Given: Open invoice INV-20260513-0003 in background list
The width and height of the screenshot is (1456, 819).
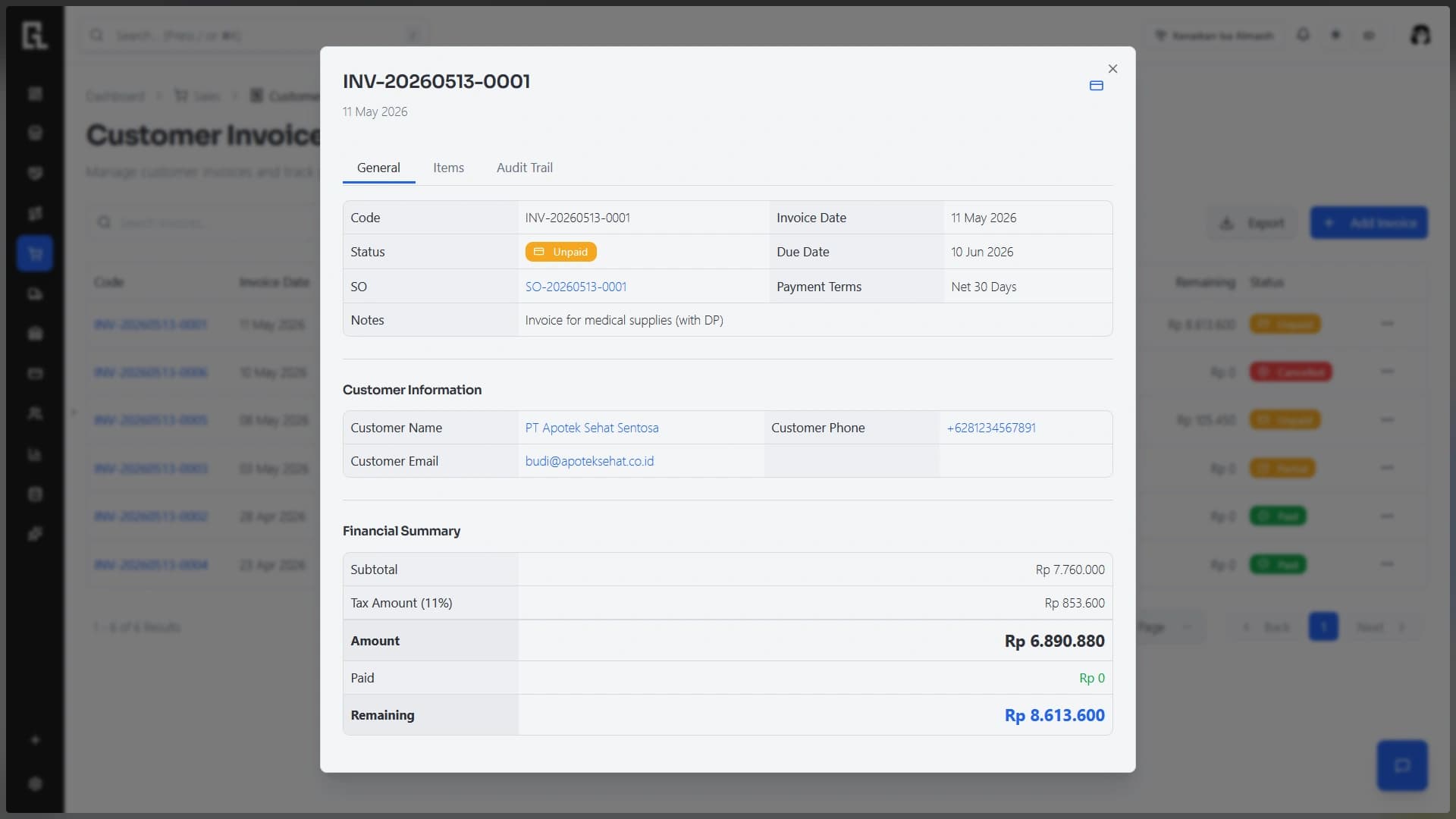Looking at the screenshot, I should tap(150, 469).
